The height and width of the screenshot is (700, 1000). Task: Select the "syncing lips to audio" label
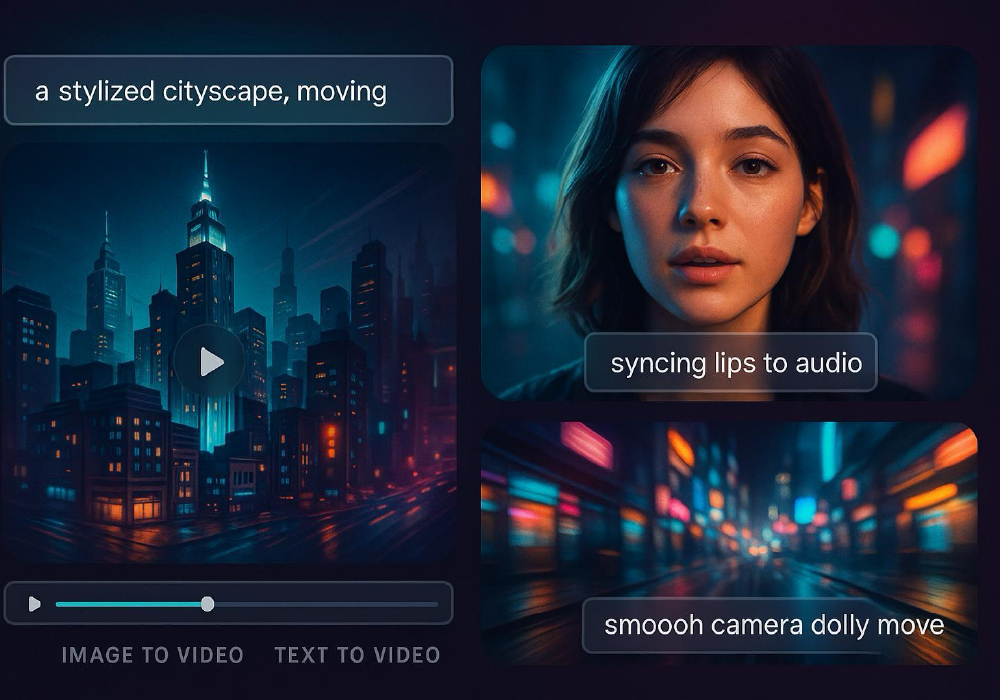(730, 362)
